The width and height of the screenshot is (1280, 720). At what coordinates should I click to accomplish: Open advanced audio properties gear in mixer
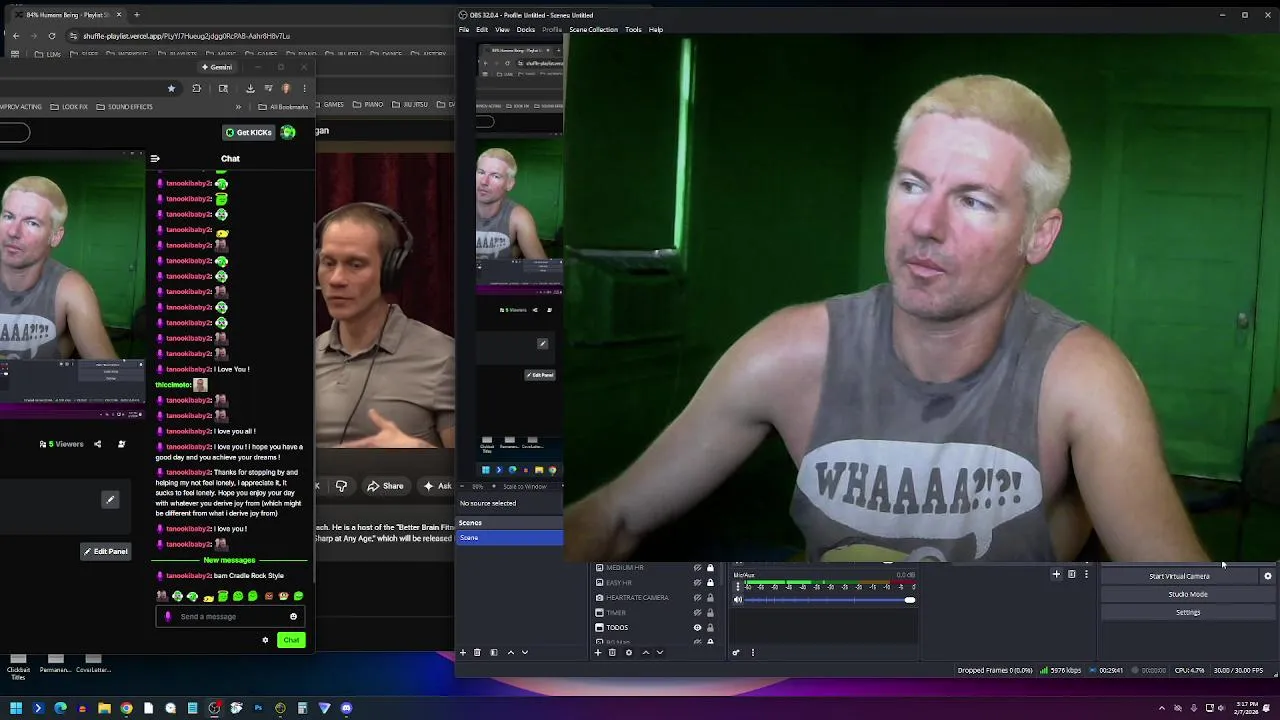pyautogui.click(x=736, y=652)
